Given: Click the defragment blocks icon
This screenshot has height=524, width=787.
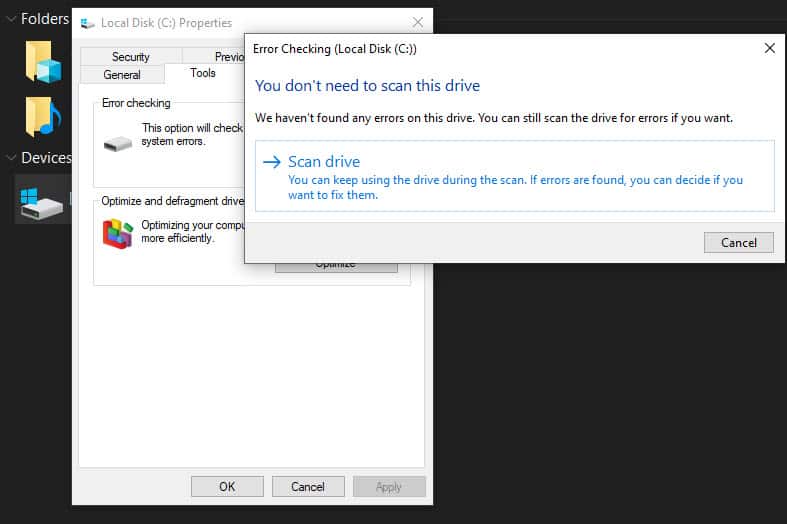Looking at the screenshot, I should pyautogui.click(x=117, y=233).
